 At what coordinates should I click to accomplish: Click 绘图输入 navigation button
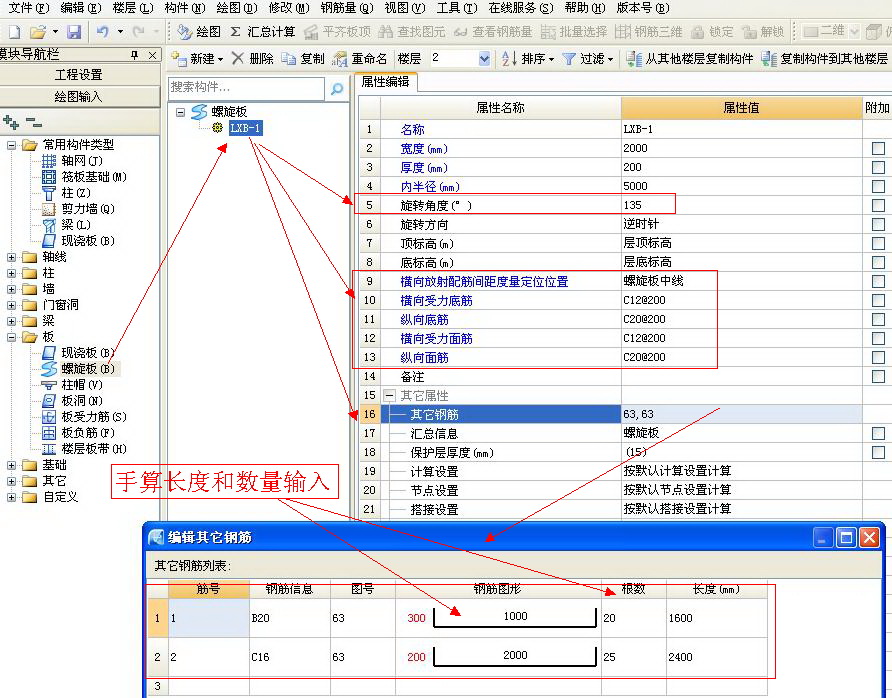pyautogui.click(x=79, y=97)
